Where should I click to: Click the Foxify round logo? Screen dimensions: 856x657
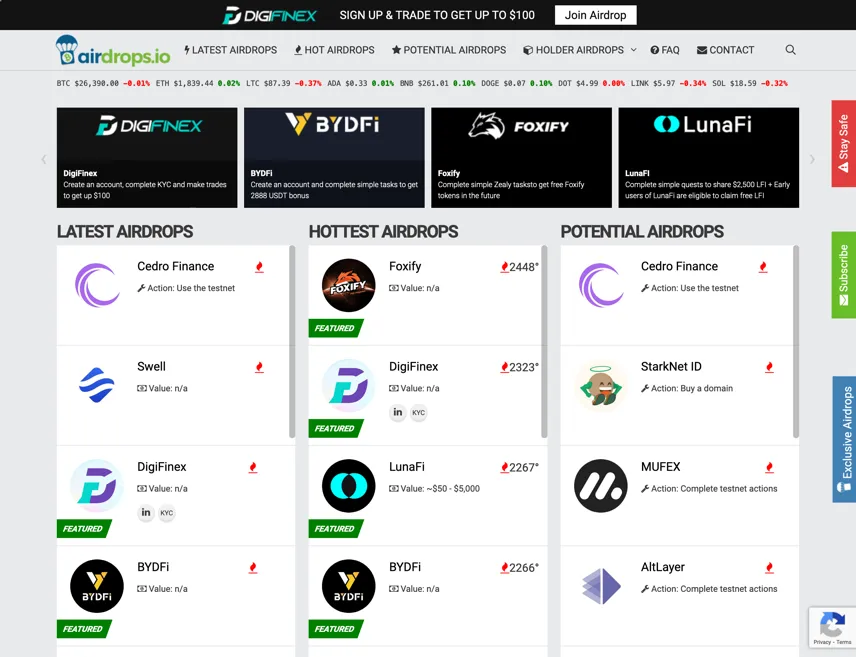[x=348, y=285]
